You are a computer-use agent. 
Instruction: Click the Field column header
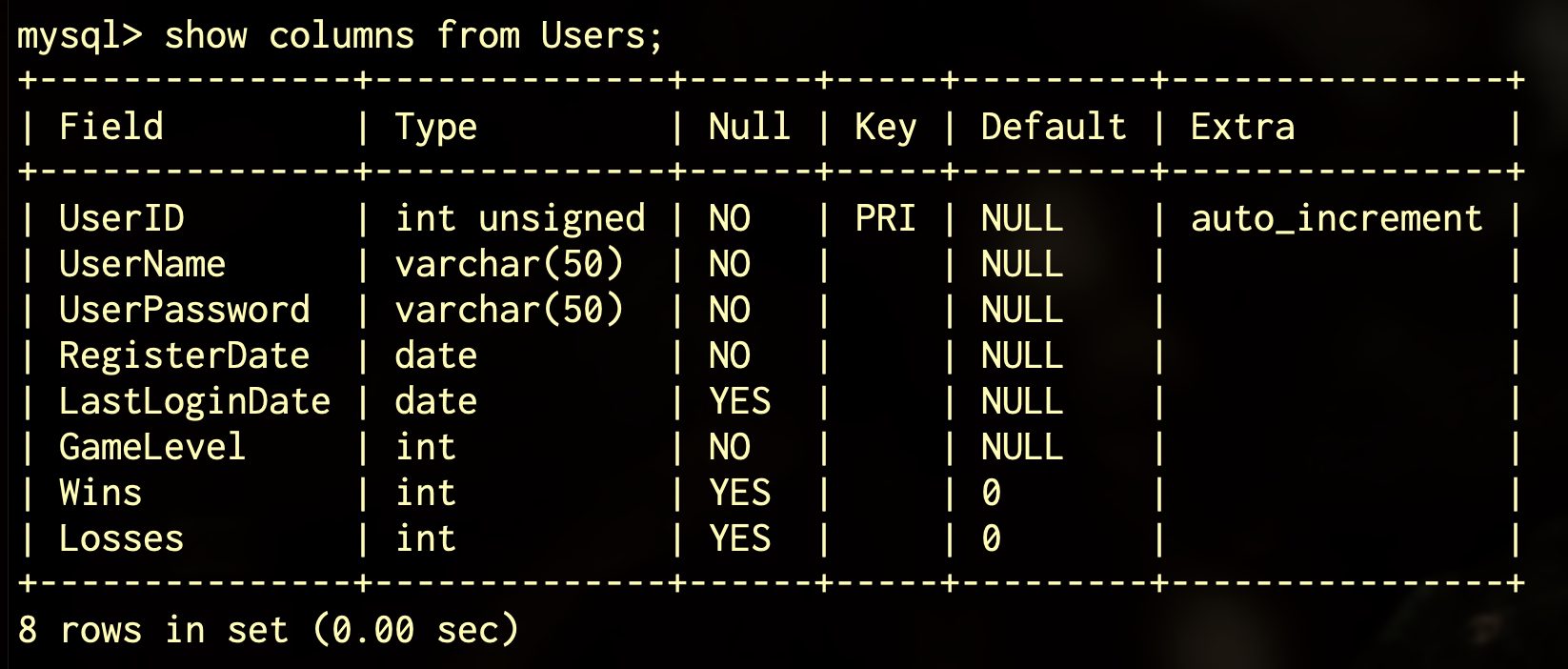tap(111, 127)
